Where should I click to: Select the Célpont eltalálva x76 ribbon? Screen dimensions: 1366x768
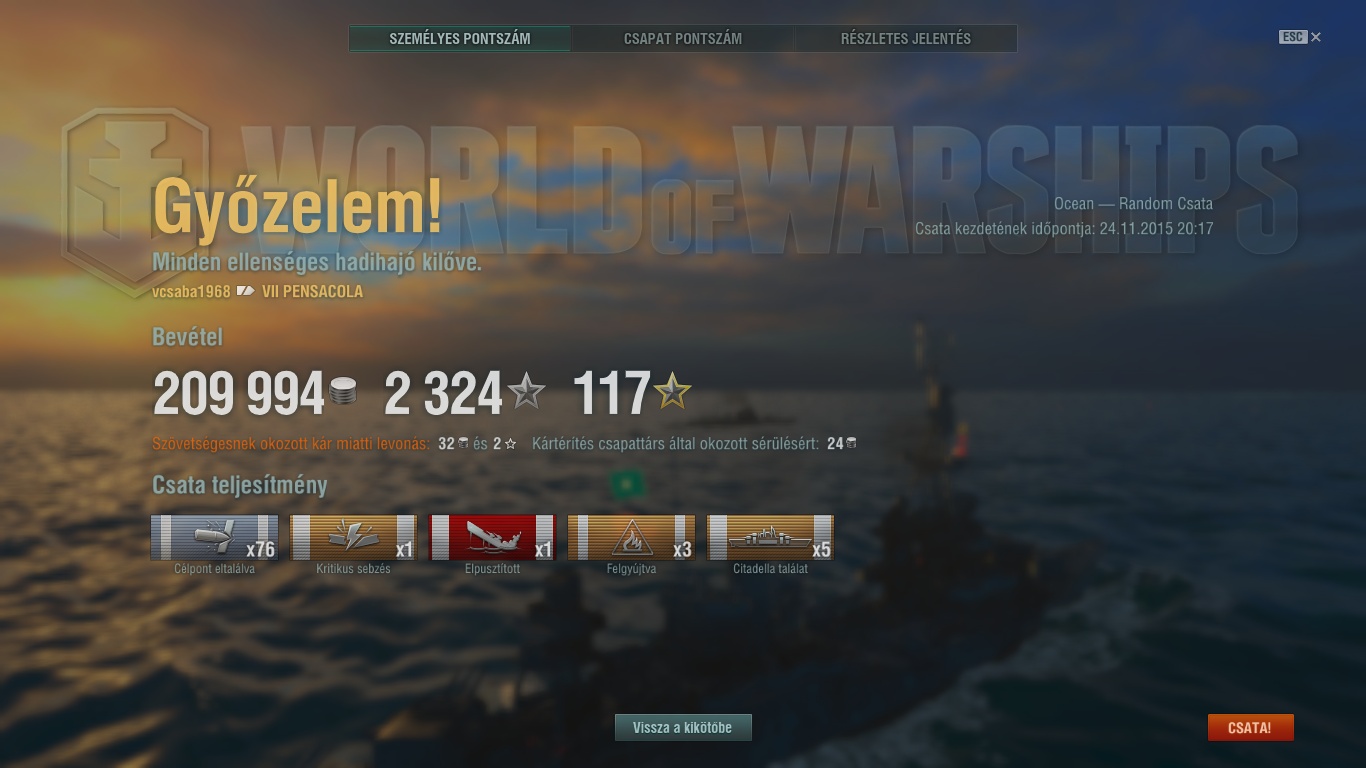coord(215,537)
